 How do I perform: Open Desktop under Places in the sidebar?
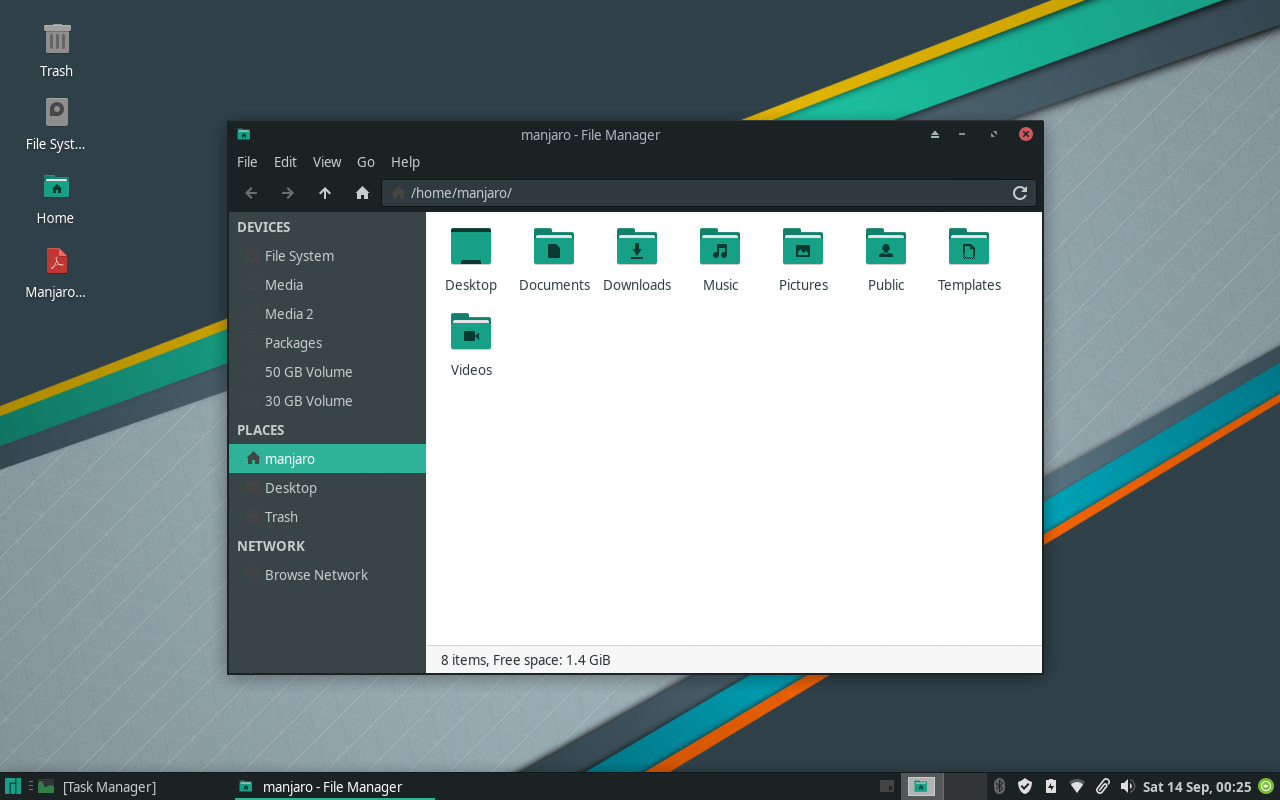[x=293, y=487]
